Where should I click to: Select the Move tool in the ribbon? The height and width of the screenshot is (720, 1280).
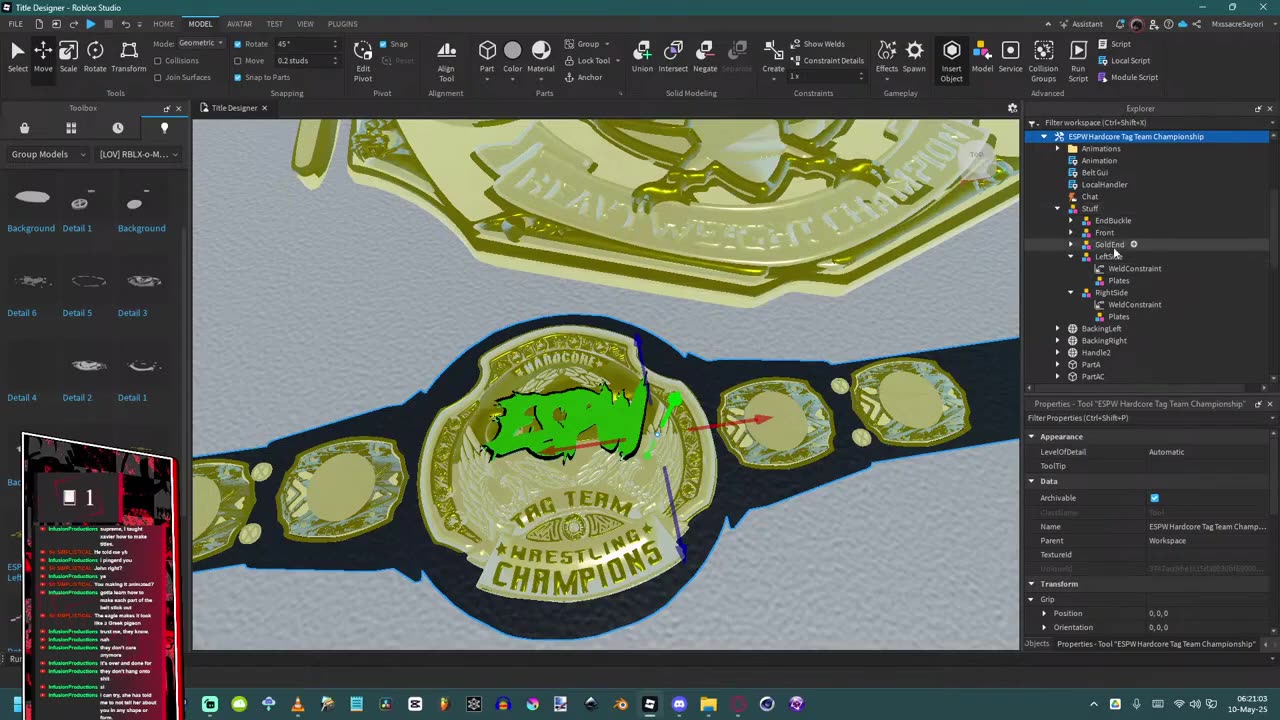coord(43,56)
